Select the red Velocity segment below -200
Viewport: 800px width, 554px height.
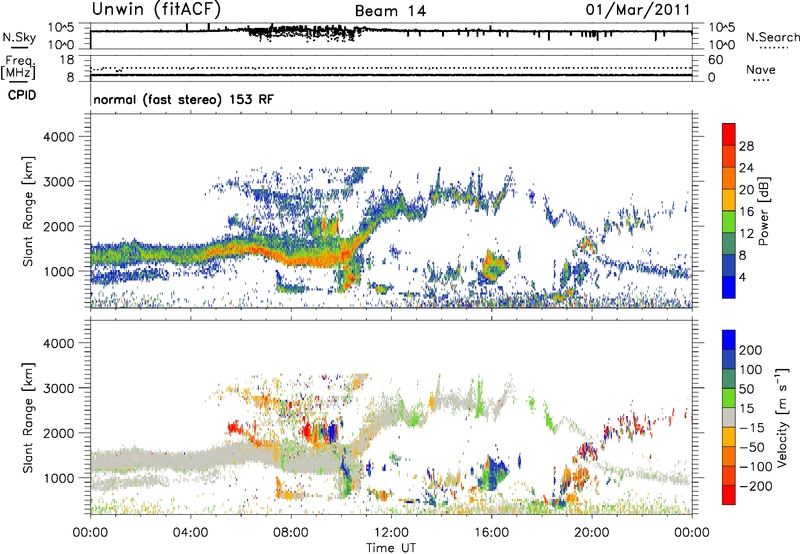click(x=729, y=495)
